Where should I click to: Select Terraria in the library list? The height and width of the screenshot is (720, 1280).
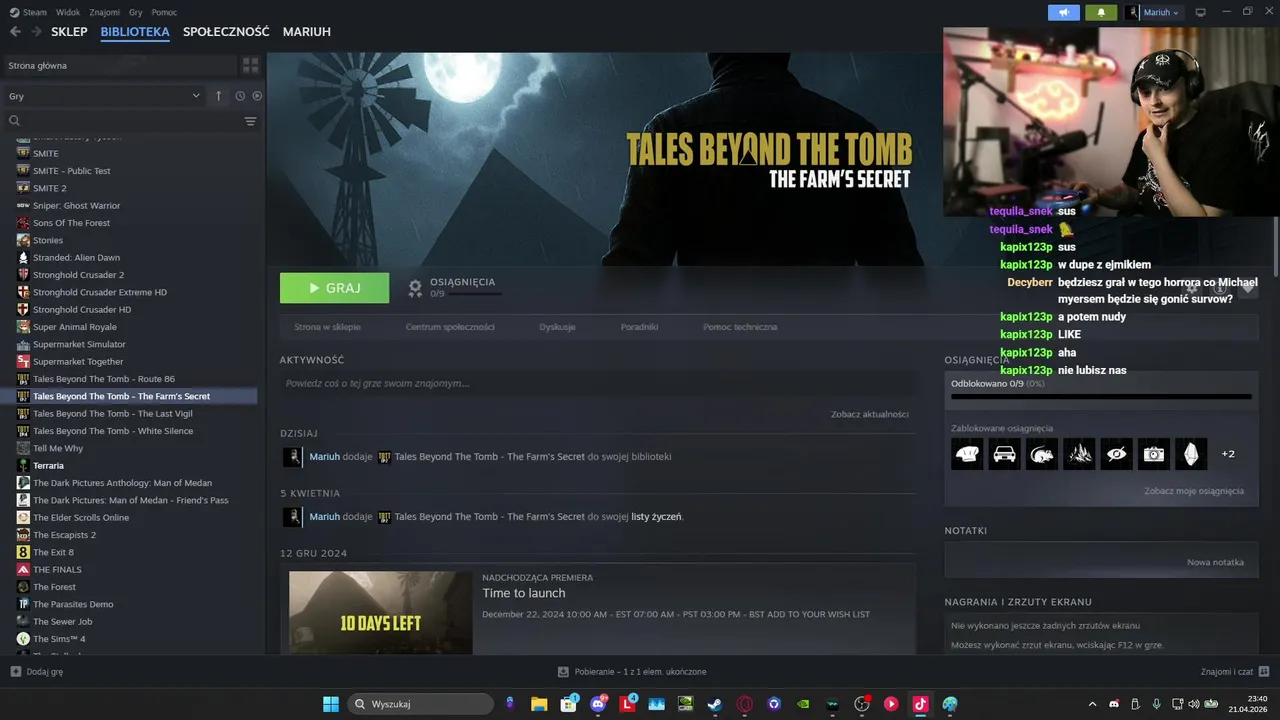click(48, 465)
